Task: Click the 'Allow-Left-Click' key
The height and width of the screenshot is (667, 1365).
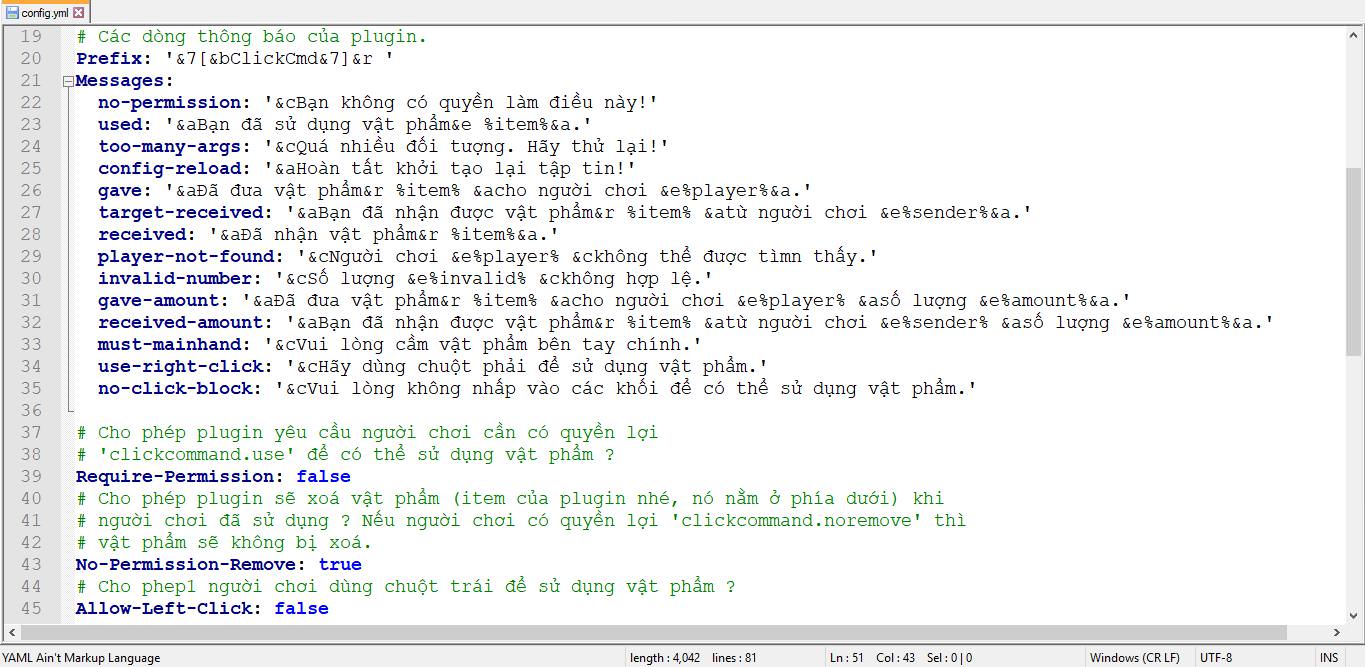Action: (x=164, y=609)
